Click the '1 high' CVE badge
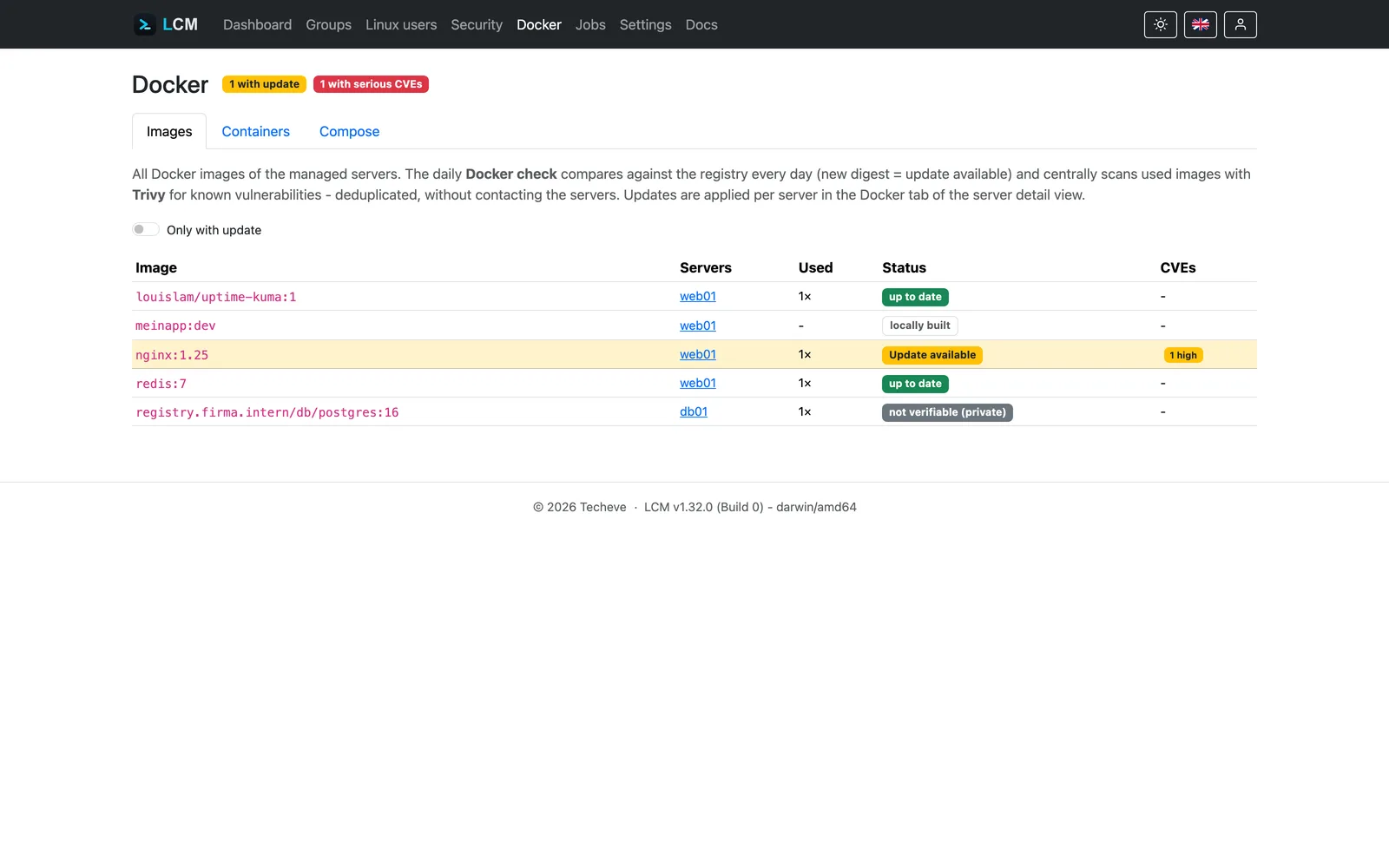Image resolution: width=1389 pixels, height=868 pixels. coord(1183,355)
